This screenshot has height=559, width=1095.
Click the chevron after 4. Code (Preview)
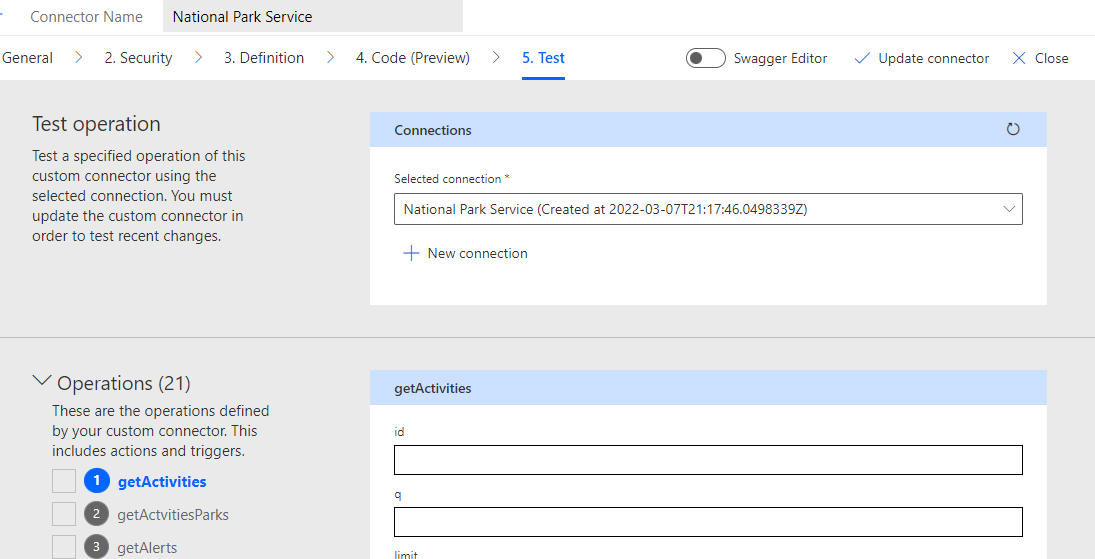point(496,57)
